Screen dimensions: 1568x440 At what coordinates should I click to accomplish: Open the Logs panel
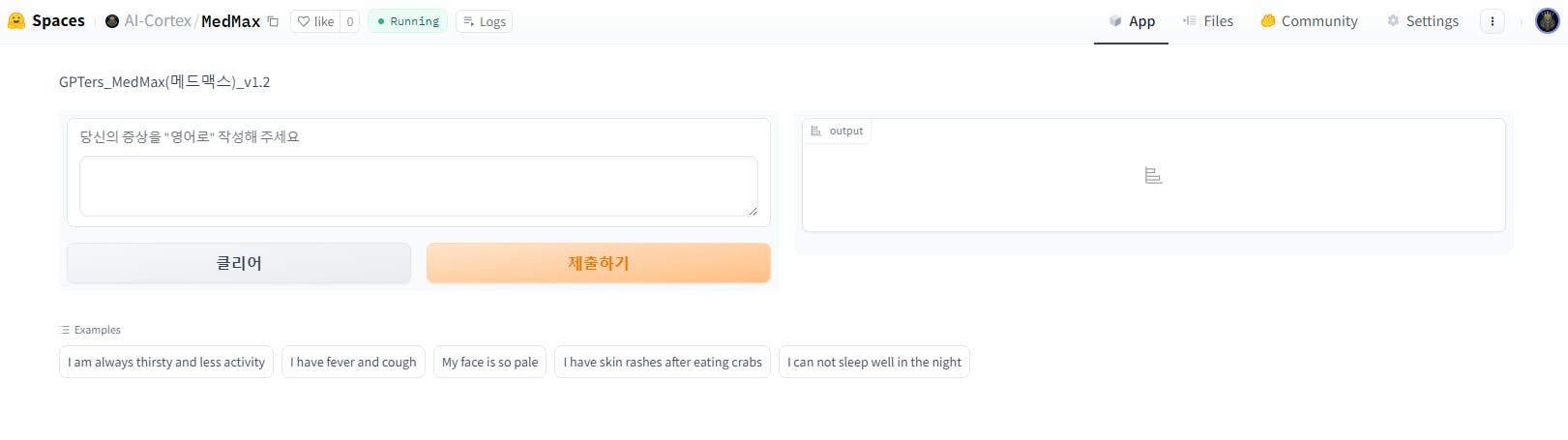(x=484, y=21)
